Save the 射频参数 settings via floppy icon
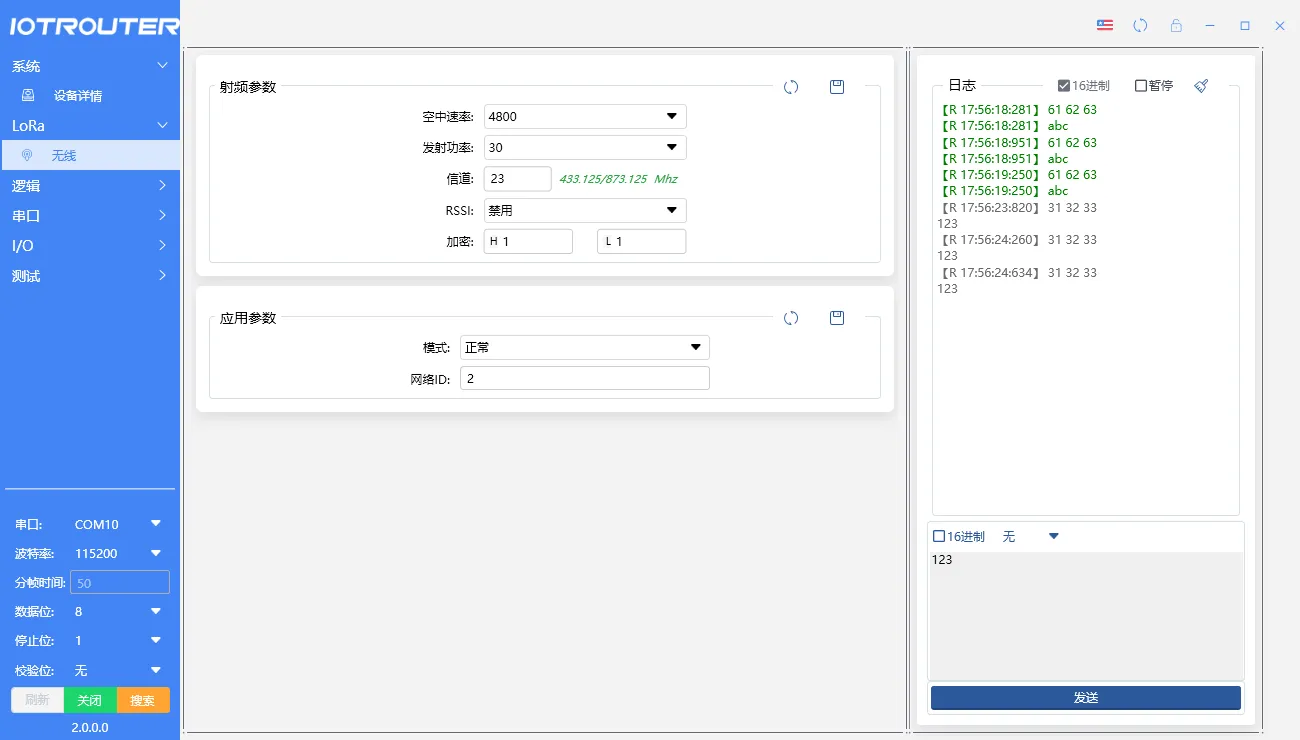Viewport: 1300px width, 740px height. click(836, 87)
